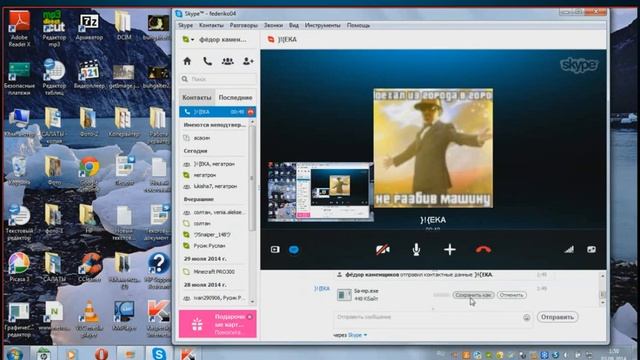Click the shared screen preview thumbnail
Image resolution: width=640 pixels, height=360 pixels.
320,192
